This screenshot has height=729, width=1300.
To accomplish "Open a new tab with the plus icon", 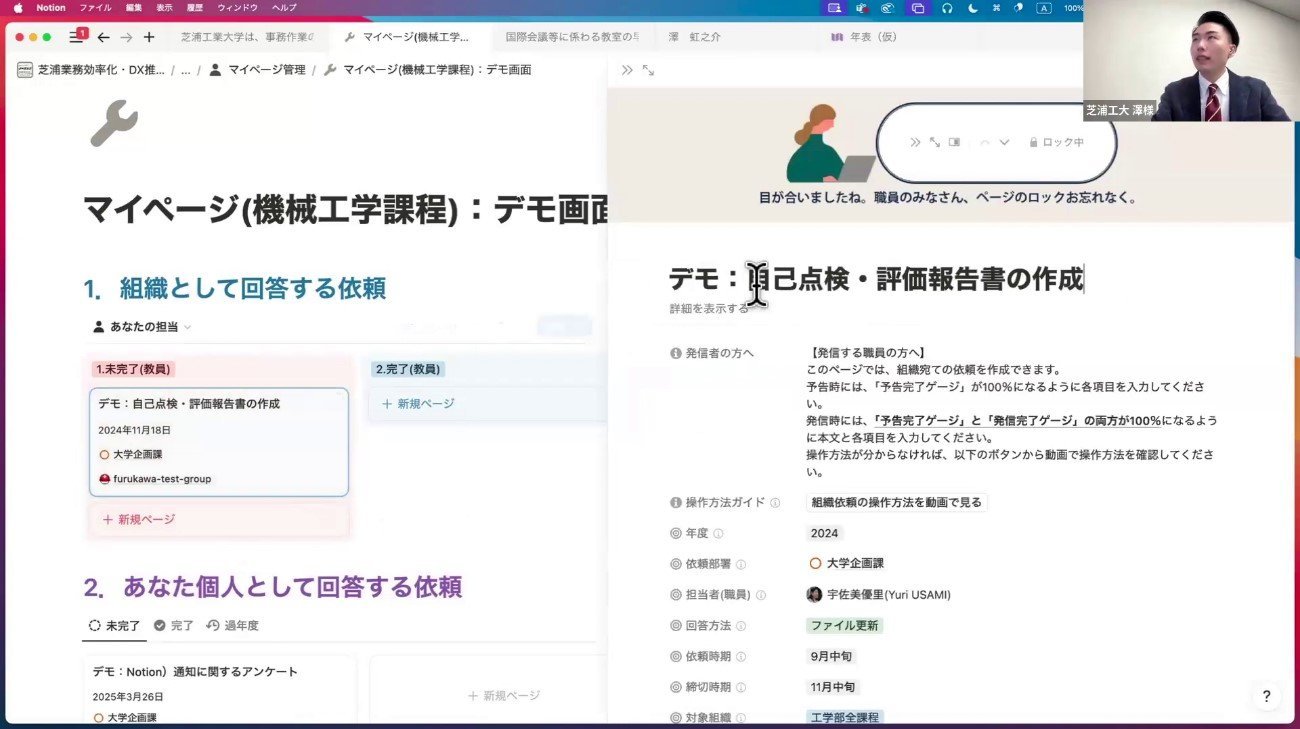I will 149,37.
